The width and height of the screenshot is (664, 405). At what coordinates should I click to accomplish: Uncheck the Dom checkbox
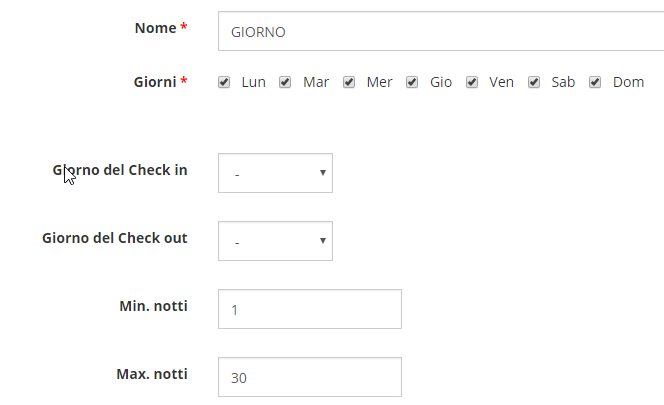tap(595, 82)
